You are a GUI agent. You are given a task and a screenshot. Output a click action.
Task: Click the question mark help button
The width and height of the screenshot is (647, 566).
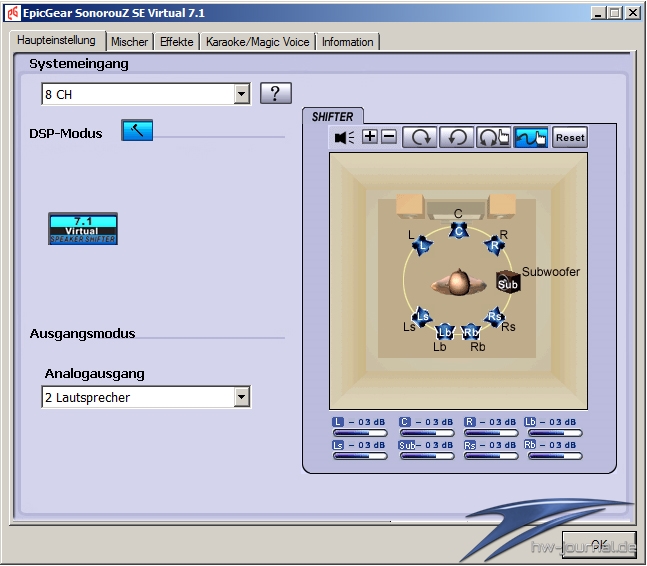click(276, 93)
